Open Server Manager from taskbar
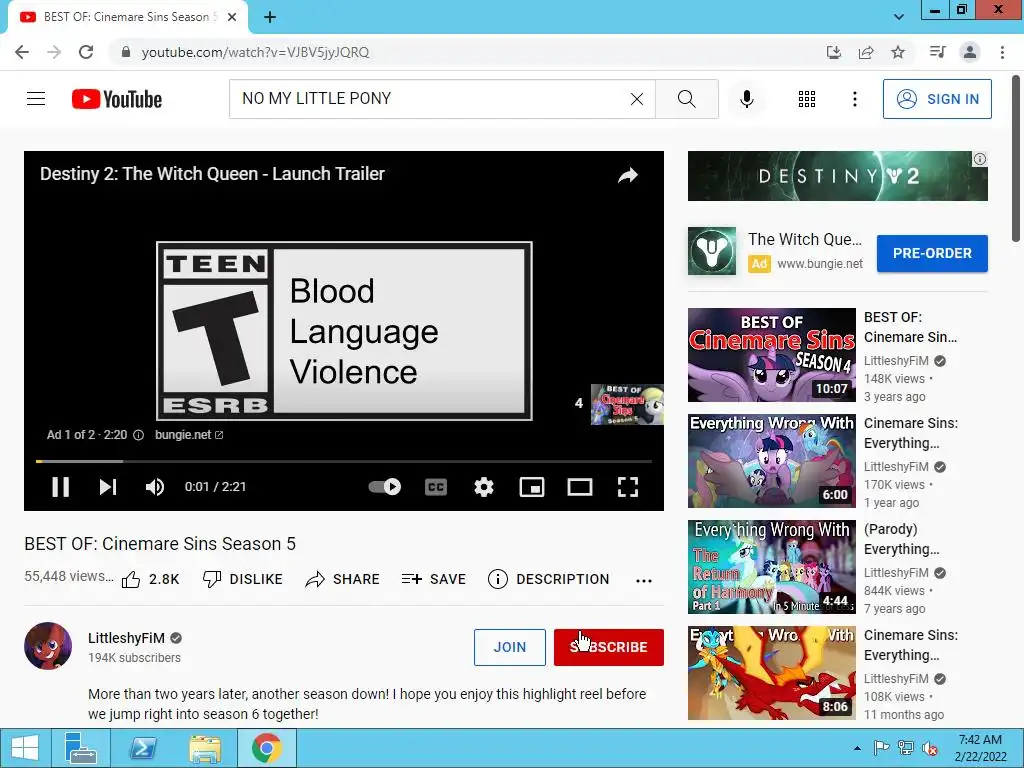1024x768 pixels. tap(80, 748)
